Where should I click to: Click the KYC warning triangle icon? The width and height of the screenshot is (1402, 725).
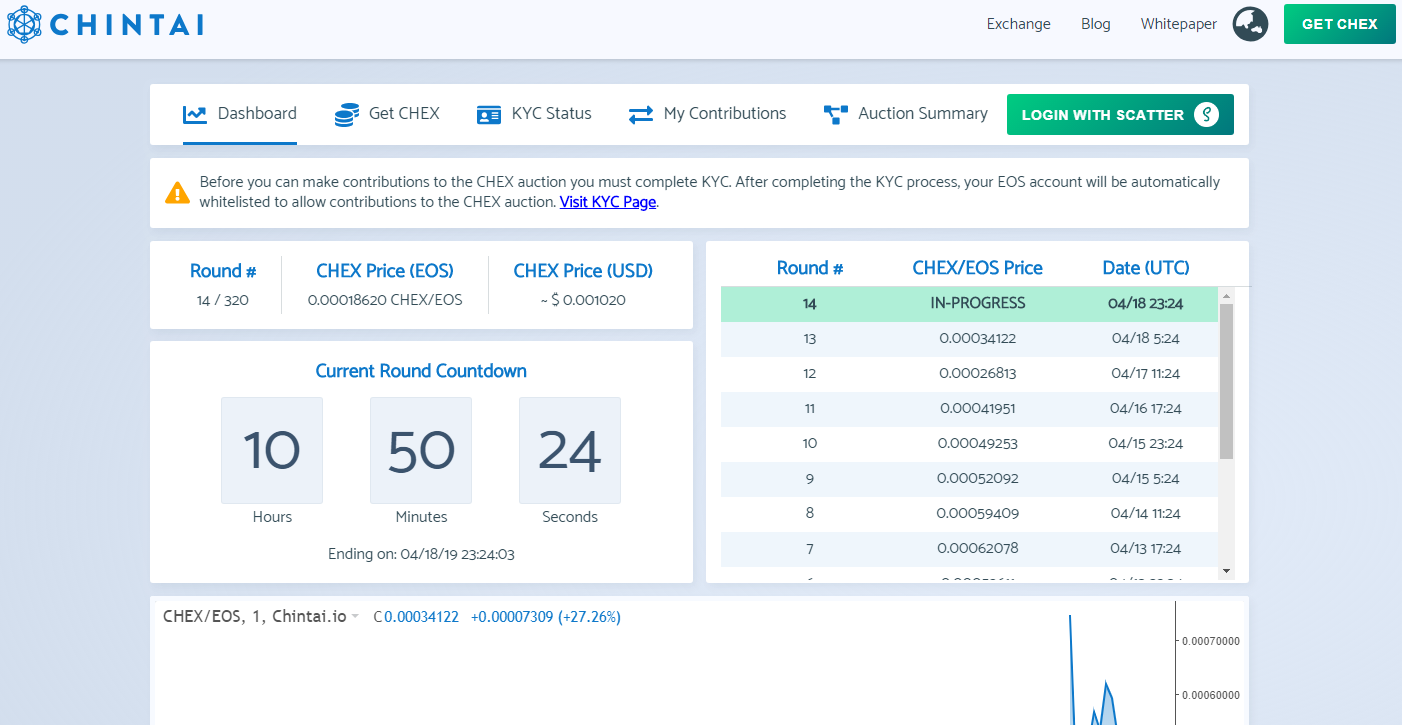(x=178, y=192)
